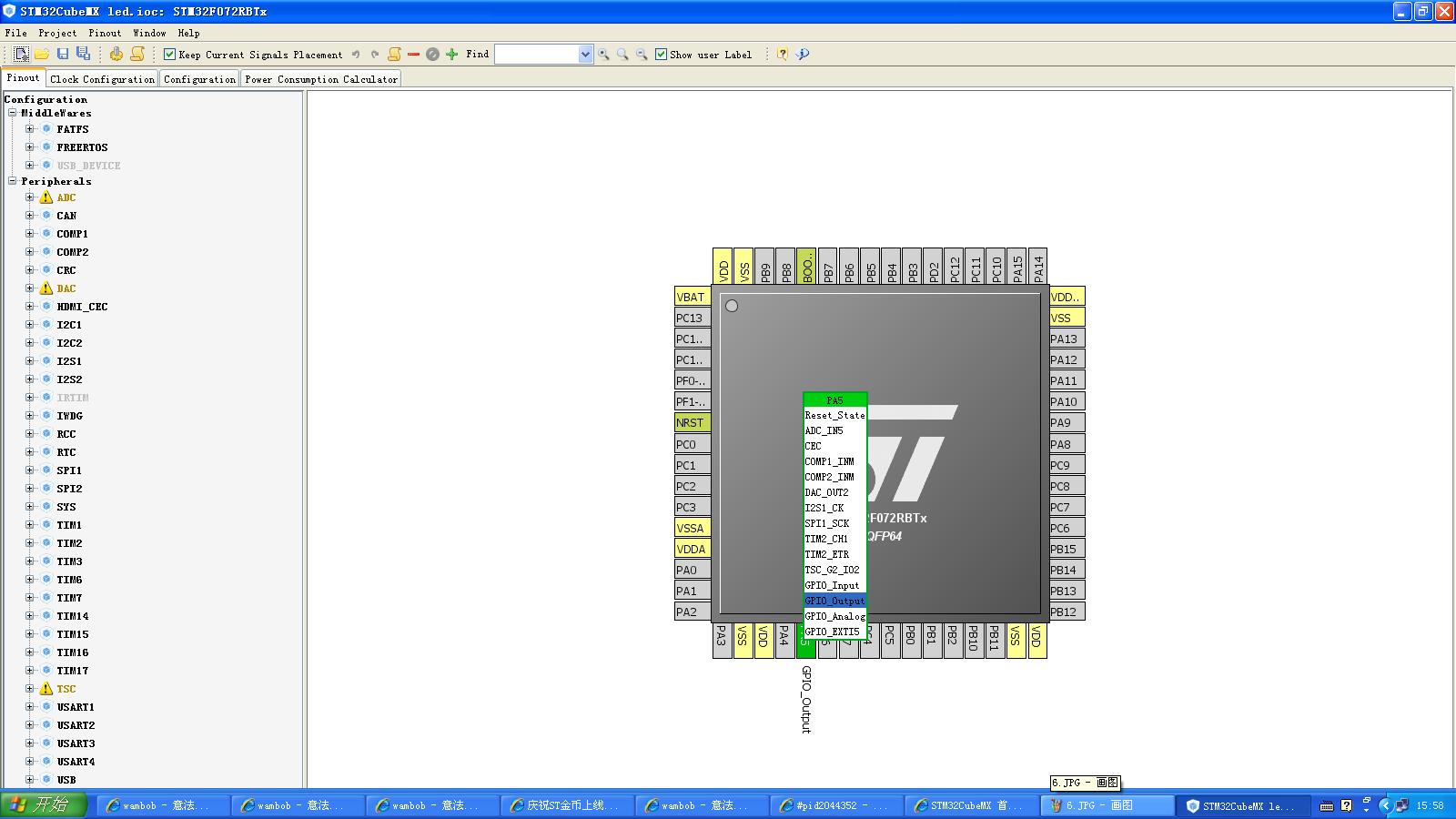Select the I2C1 peripheral tree item
1456x819 pixels.
[x=69, y=325]
